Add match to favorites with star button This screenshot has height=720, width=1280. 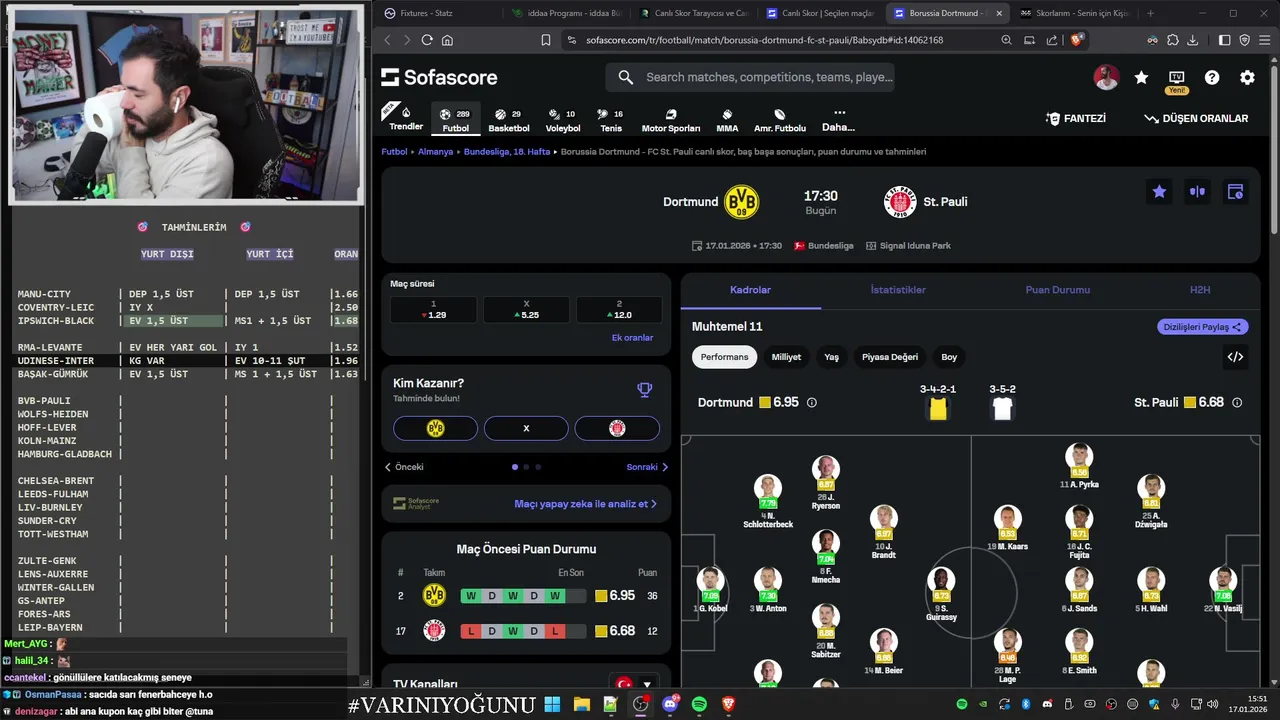pos(1159,192)
